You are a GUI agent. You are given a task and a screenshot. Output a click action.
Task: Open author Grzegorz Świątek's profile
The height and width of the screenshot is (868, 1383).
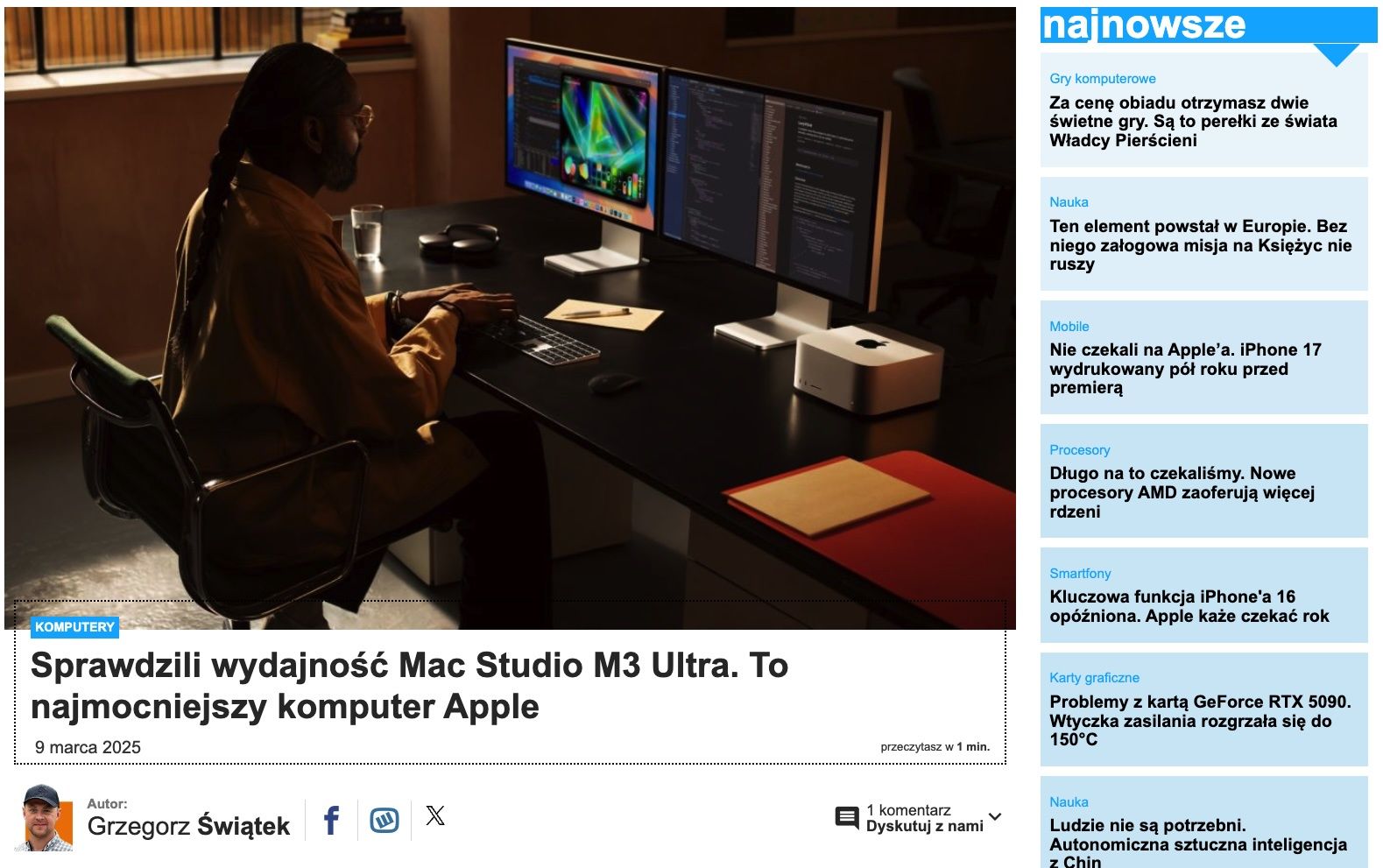pyautogui.click(x=188, y=826)
